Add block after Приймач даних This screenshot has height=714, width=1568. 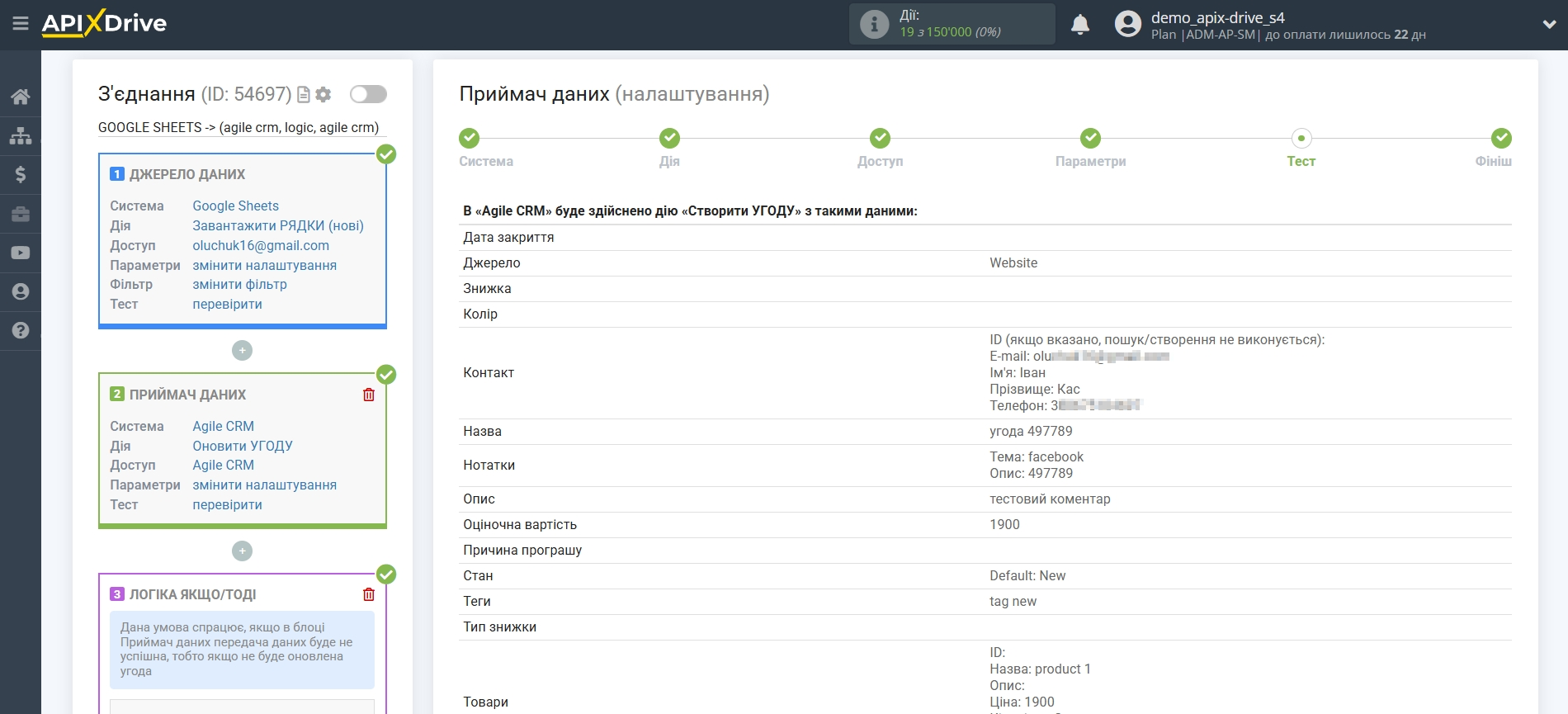coord(242,551)
